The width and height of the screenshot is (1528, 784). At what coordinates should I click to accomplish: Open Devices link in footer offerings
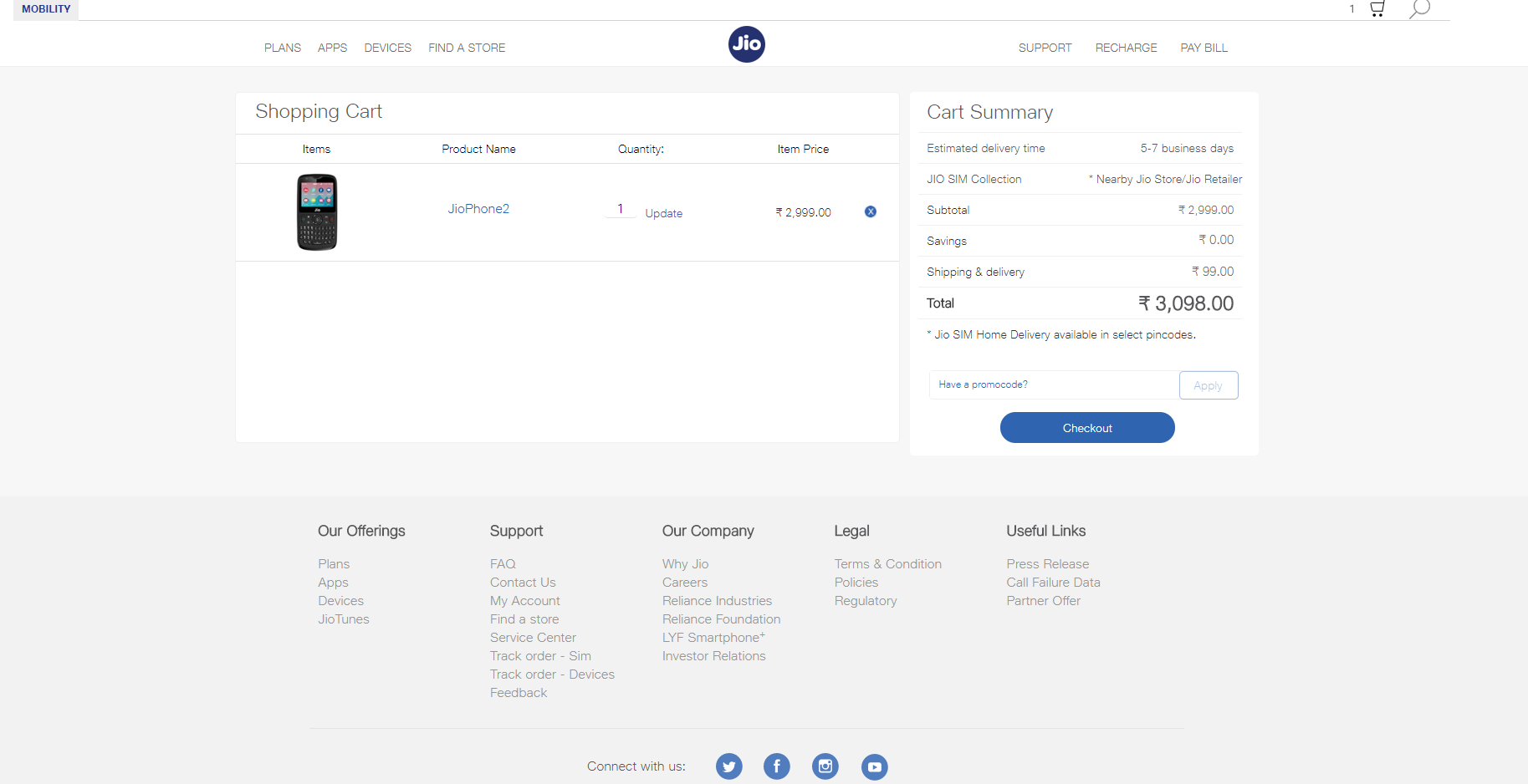[x=340, y=601]
